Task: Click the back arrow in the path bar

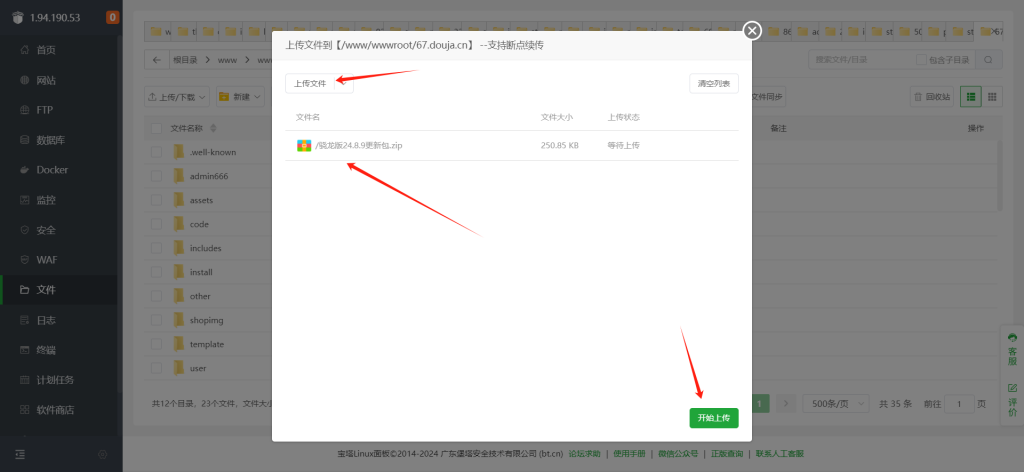Action: point(157,60)
